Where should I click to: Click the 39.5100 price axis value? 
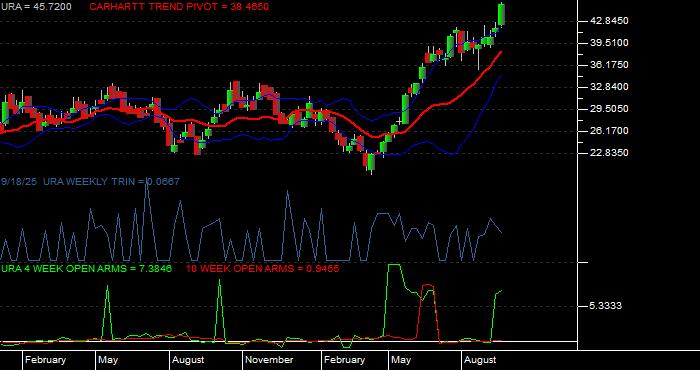point(609,43)
